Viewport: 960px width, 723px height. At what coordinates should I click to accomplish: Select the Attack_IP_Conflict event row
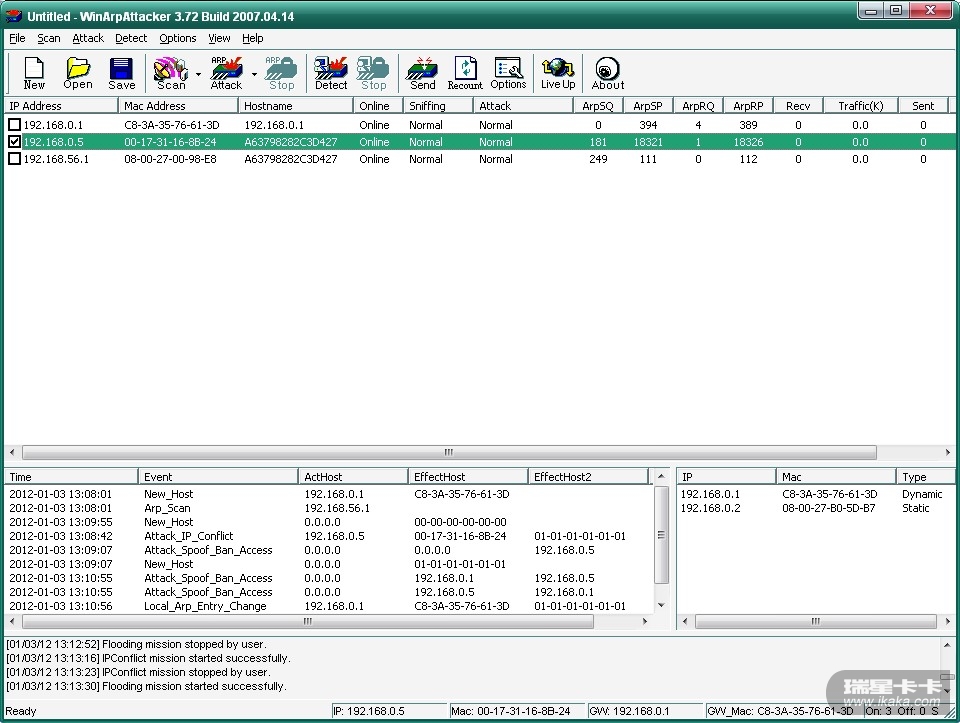tap(188, 536)
